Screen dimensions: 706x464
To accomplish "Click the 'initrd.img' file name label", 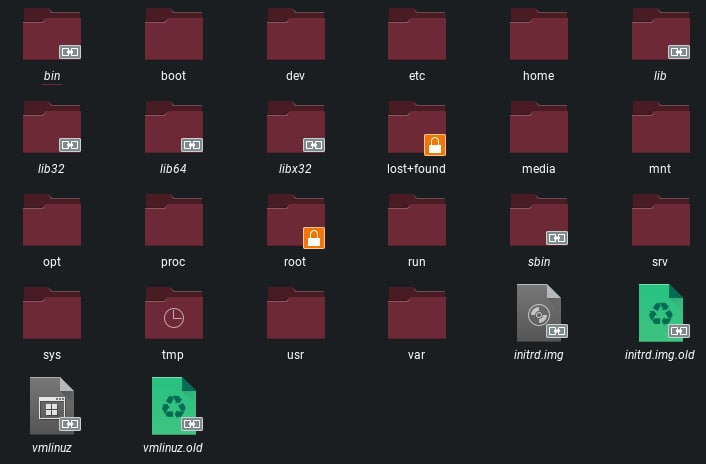I will pyautogui.click(x=539, y=355).
